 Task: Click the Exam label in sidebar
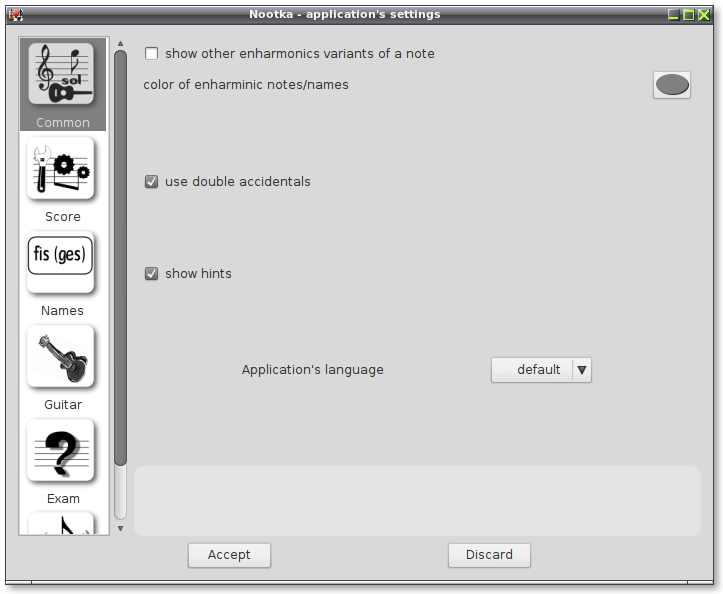pos(63,499)
